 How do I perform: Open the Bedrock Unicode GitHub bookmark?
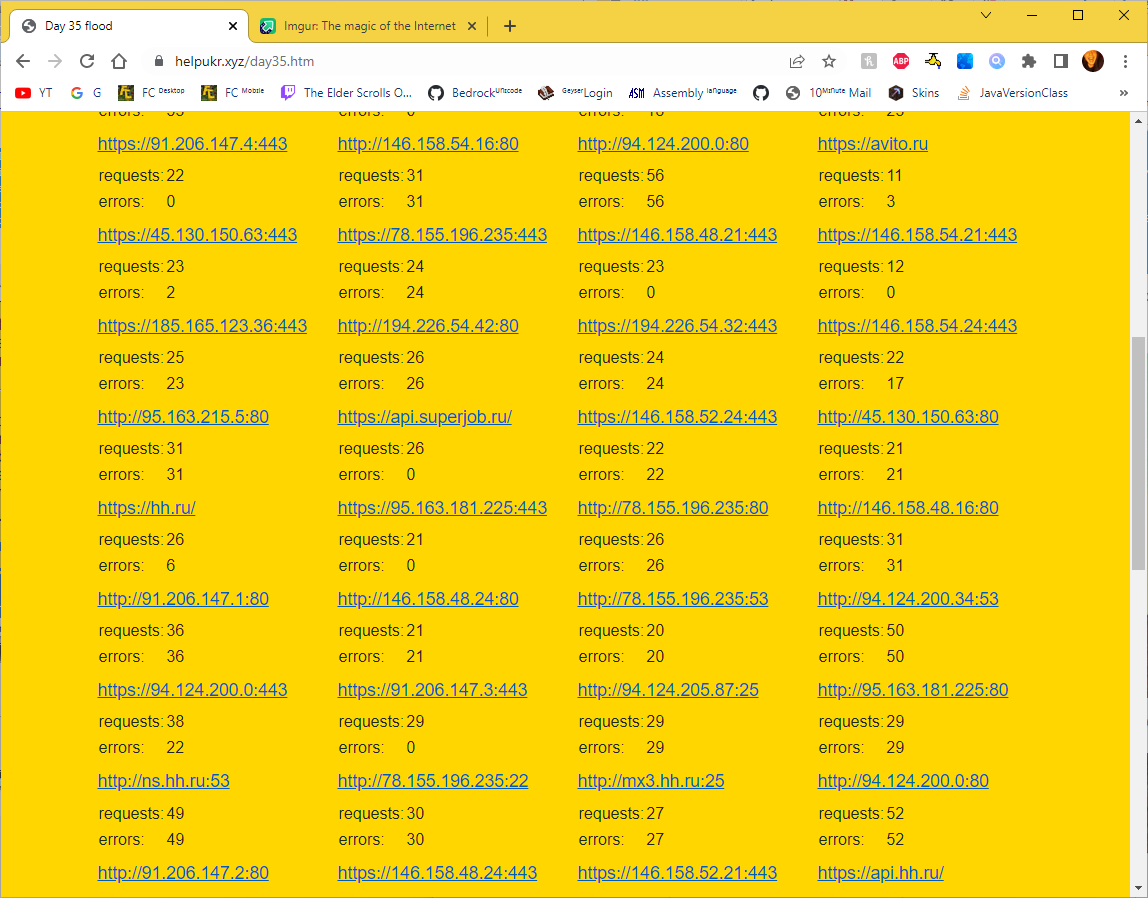pos(475,93)
